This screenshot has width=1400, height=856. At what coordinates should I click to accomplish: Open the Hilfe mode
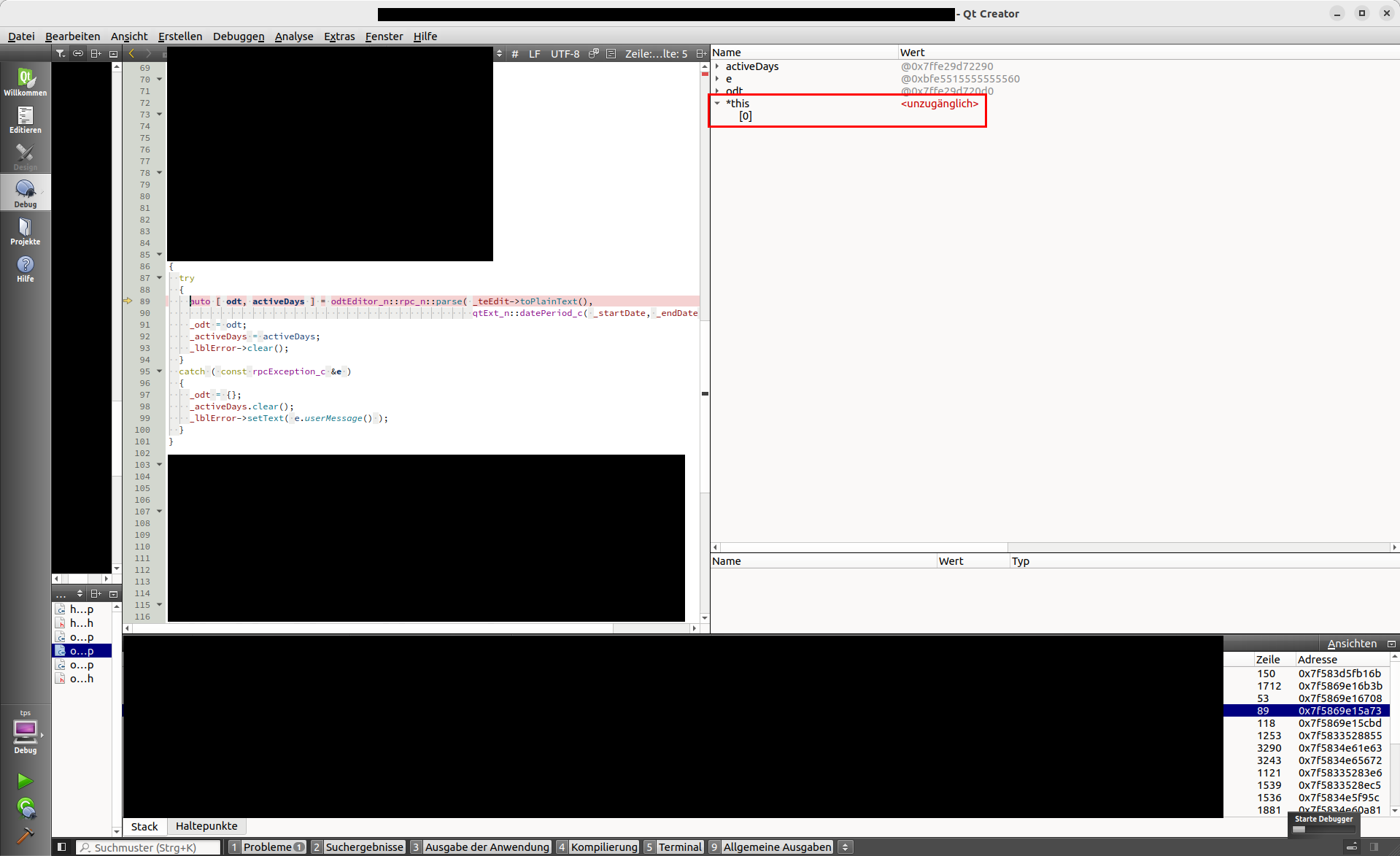click(x=26, y=268)
